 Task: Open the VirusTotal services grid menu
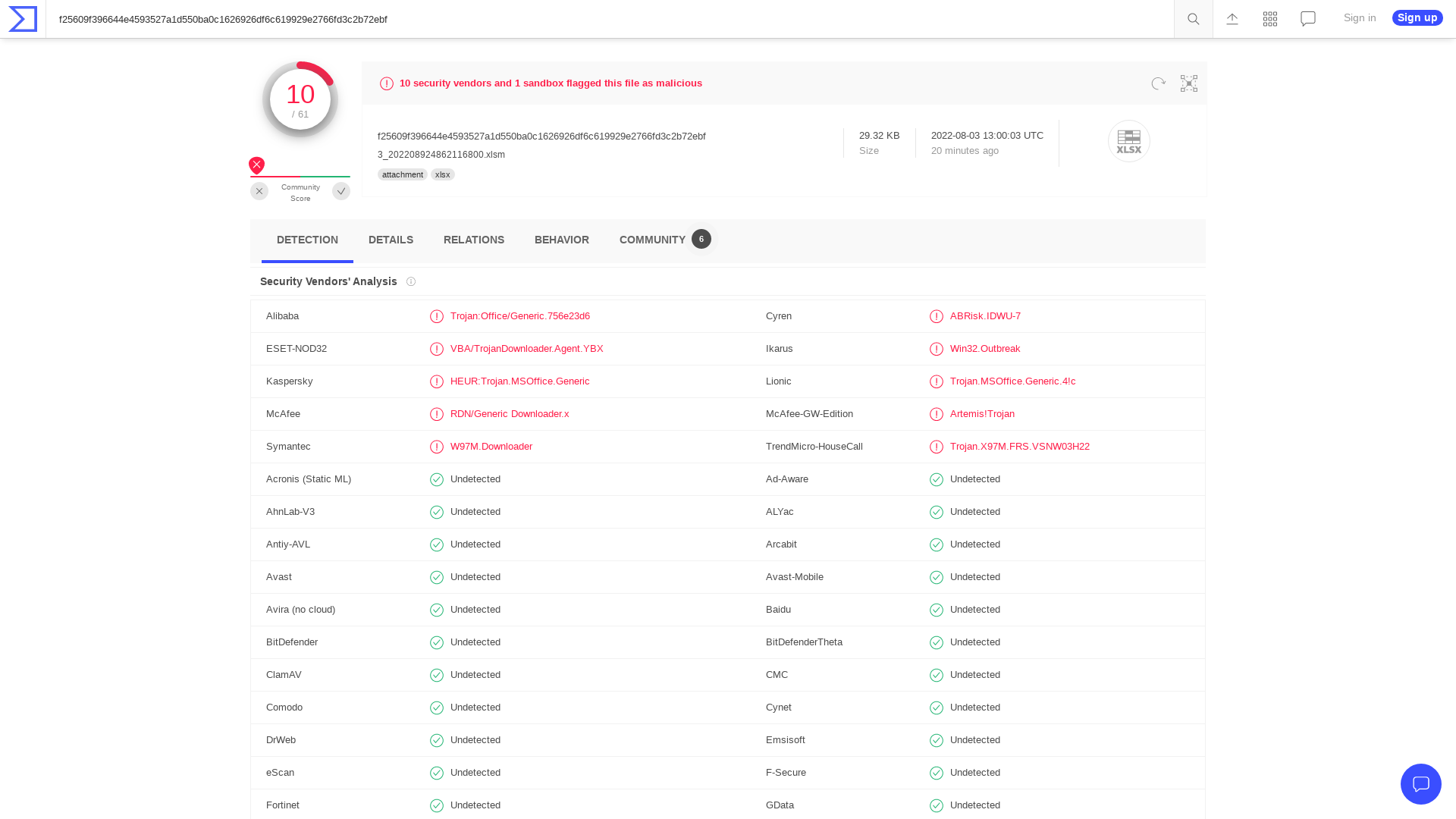[1269, 18]
